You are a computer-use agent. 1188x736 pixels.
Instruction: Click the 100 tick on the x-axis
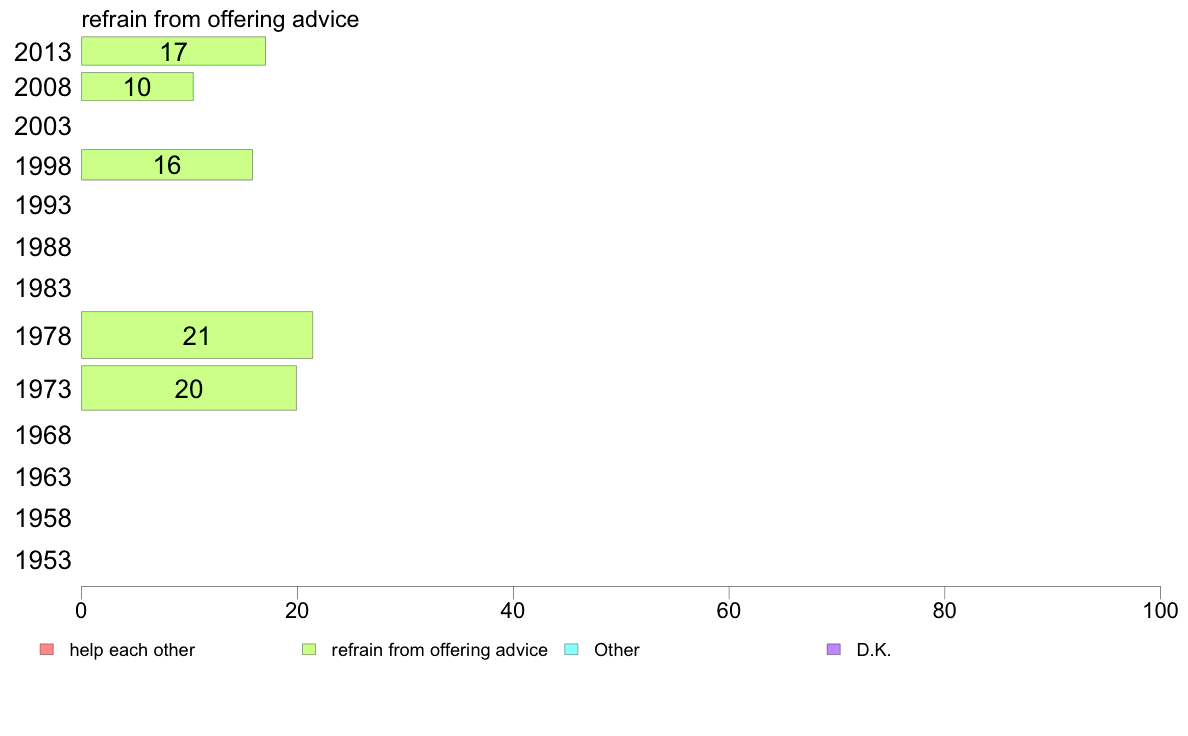click(x=1160, y=610)
